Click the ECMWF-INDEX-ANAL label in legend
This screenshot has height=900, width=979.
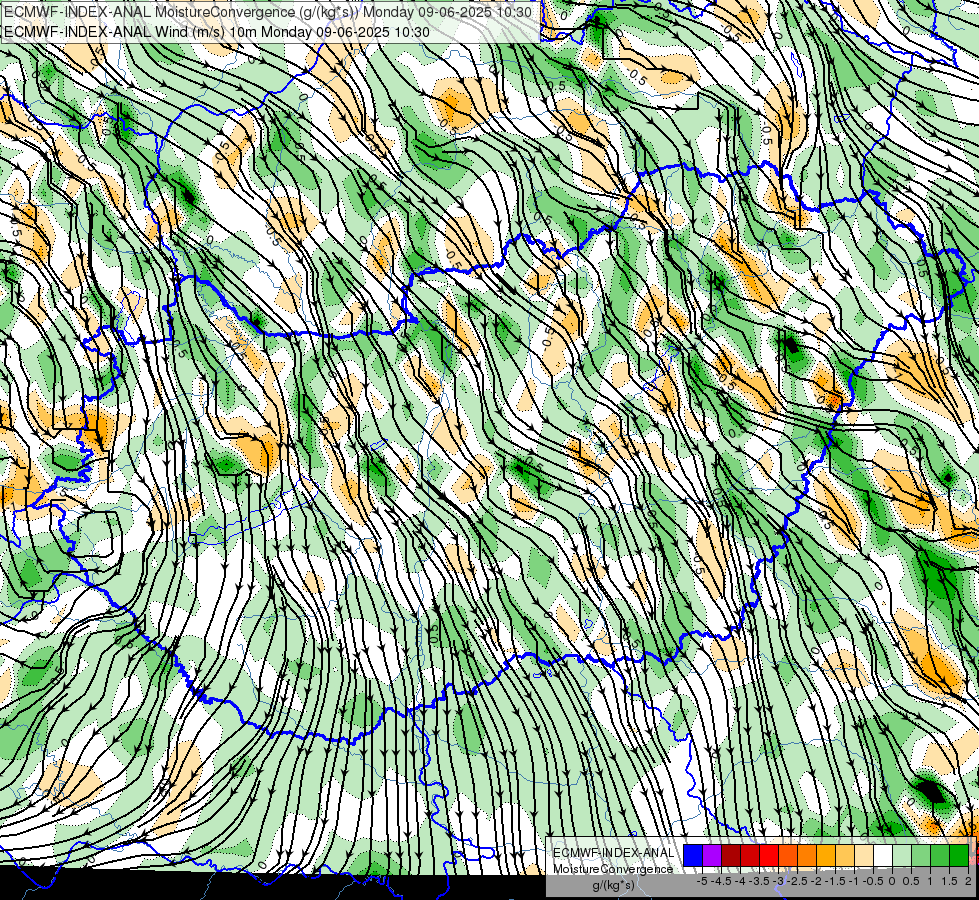click(x=613, y=853)
